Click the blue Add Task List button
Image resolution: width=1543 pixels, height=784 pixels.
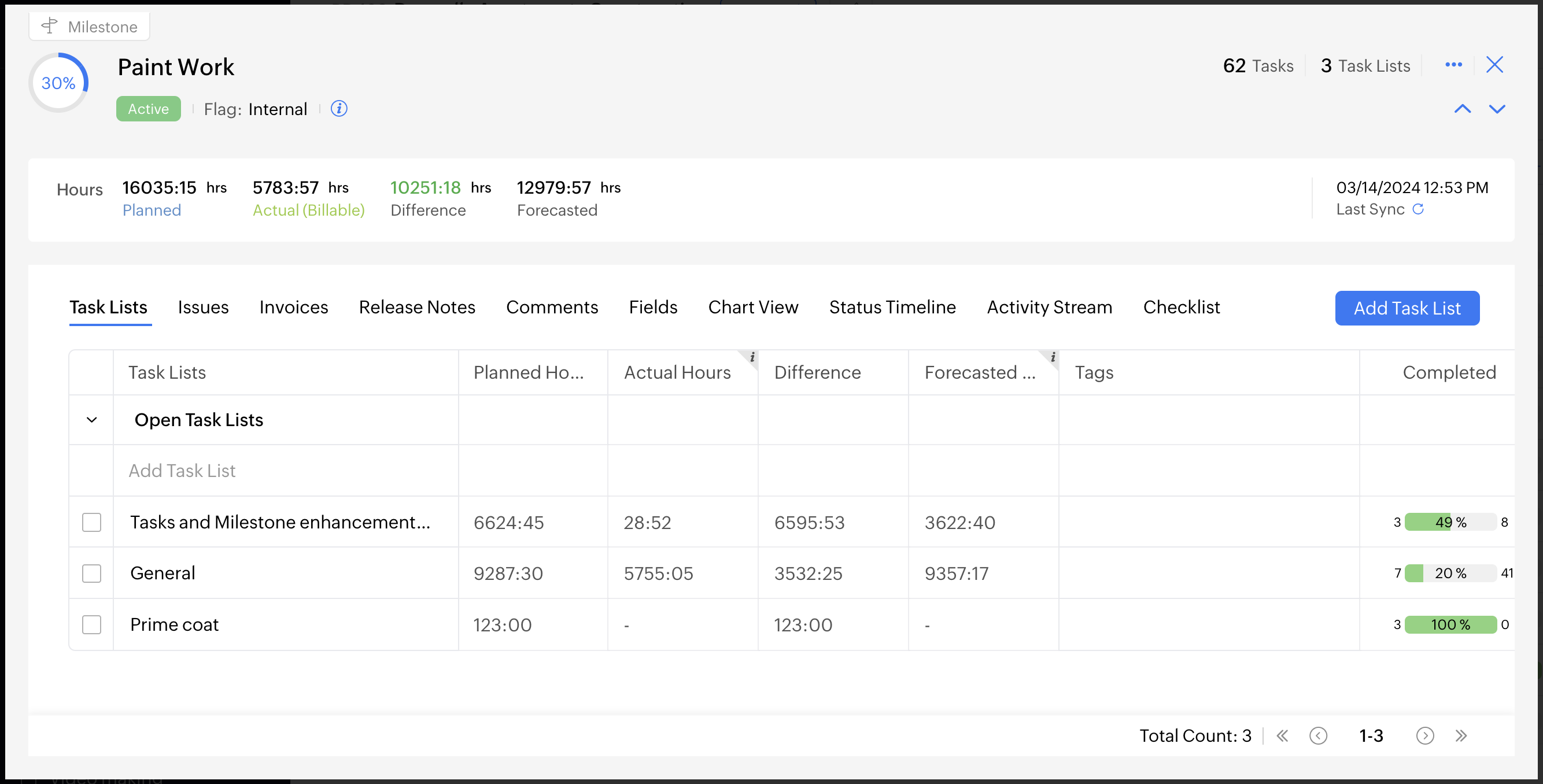[x=1407, y=308]
